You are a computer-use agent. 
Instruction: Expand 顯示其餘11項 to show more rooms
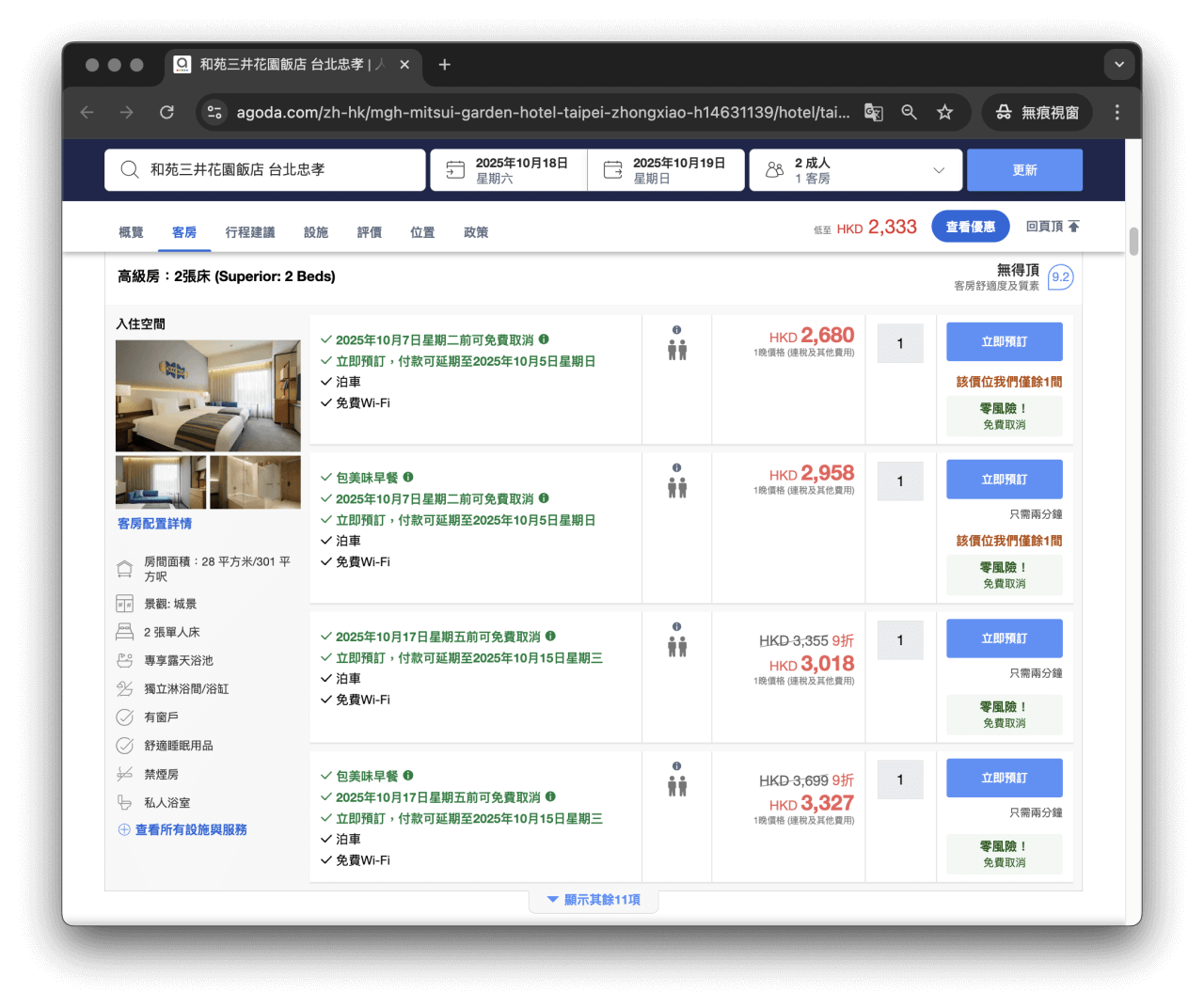tap(594, 899)
